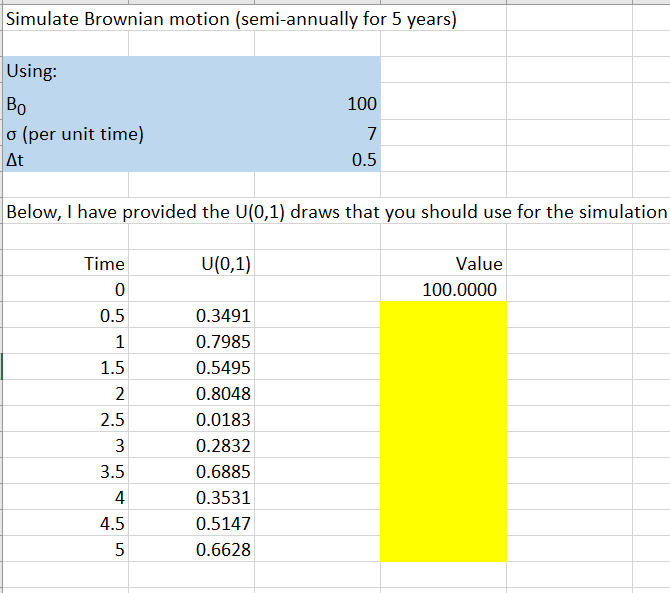Viewport: 670px width, 593px height.
Task: Click the uniform draw 0.0183
Action: point(191,419)
